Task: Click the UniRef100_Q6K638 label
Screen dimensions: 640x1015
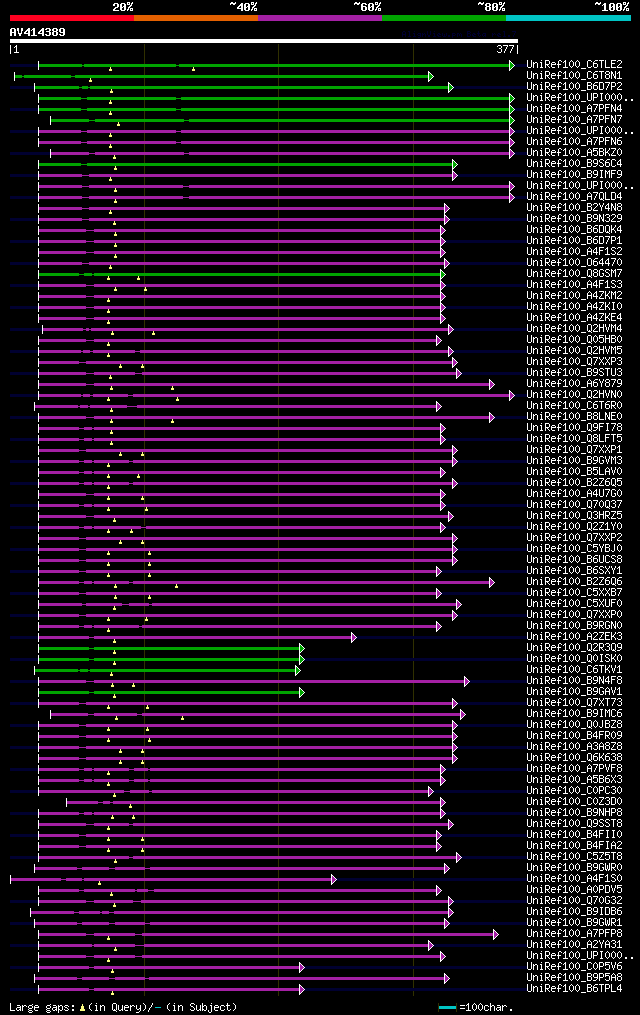Action: 574,758
